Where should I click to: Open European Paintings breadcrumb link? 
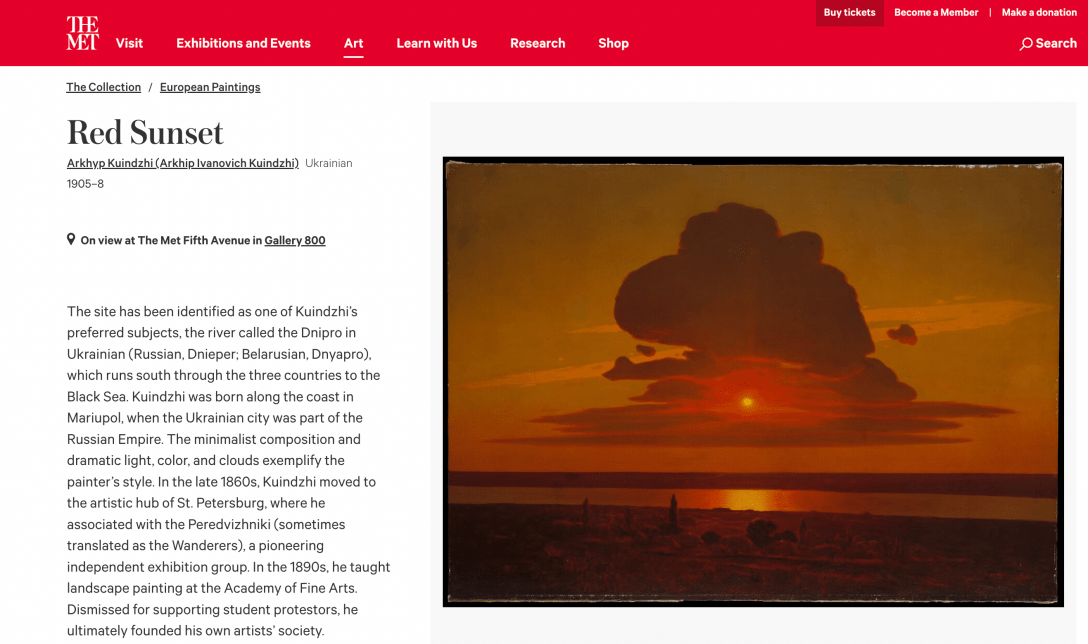tap(210, 87)
